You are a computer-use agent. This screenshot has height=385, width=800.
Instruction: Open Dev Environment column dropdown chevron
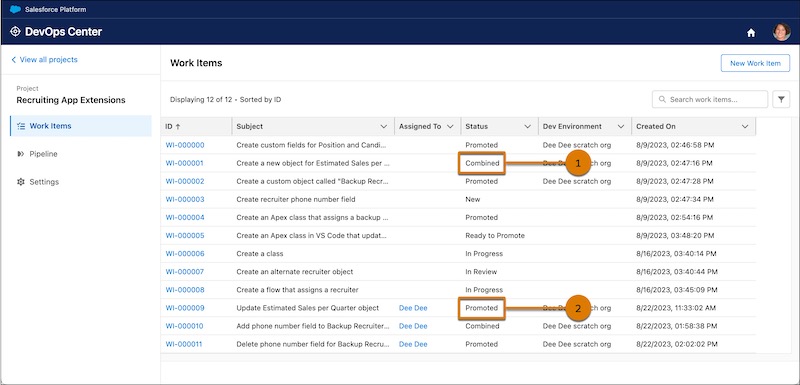pyautogui.click(x=621, y=126)
